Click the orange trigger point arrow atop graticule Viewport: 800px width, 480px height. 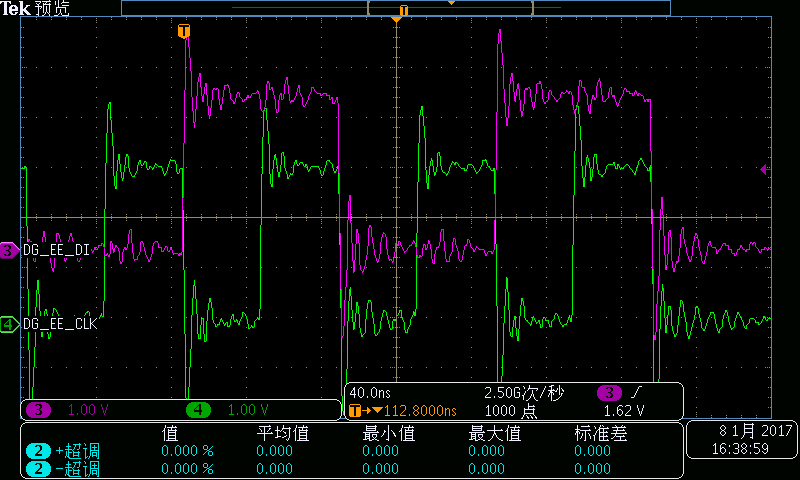point(396,19)
